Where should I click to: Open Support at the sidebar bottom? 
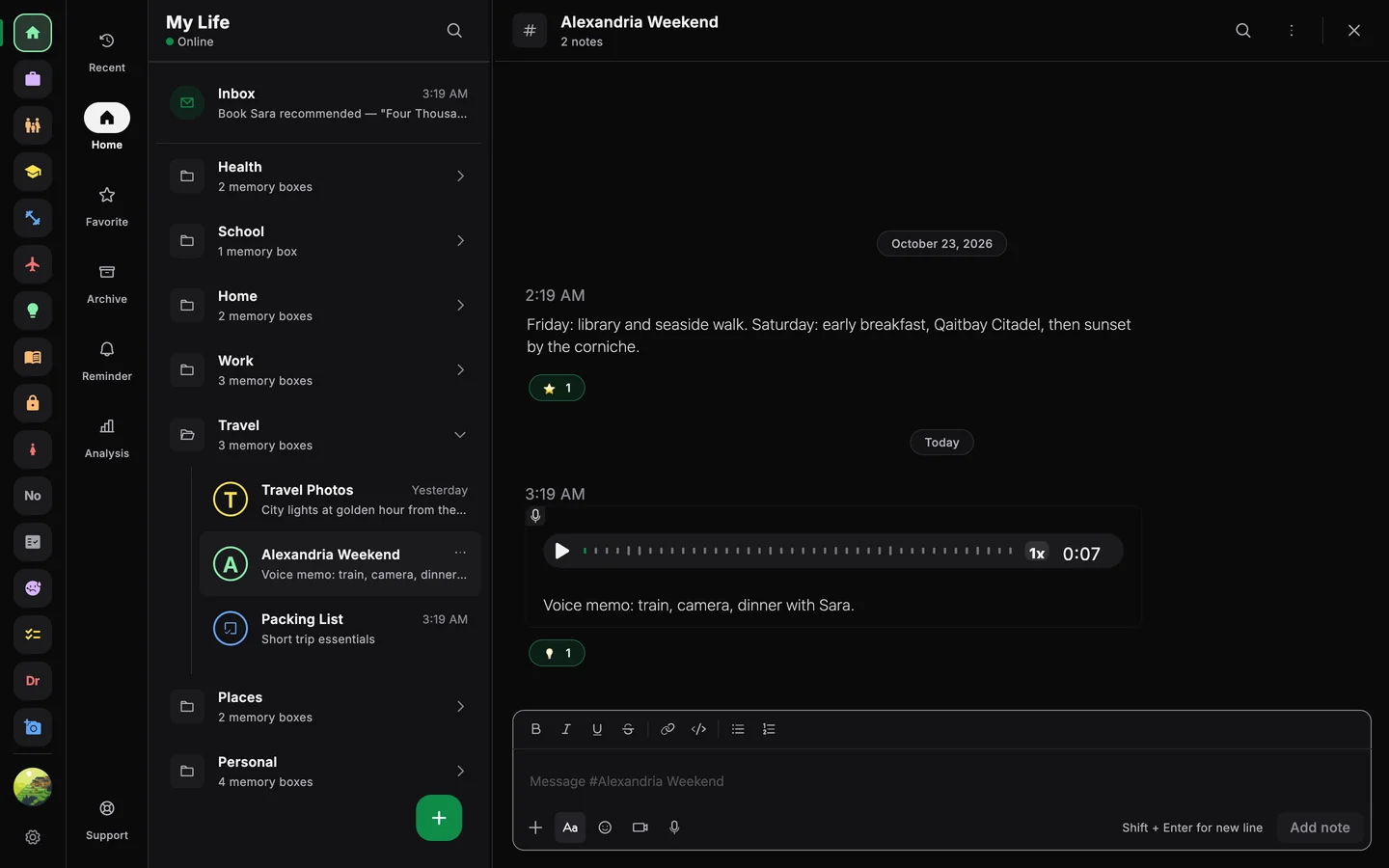(107, 820)
